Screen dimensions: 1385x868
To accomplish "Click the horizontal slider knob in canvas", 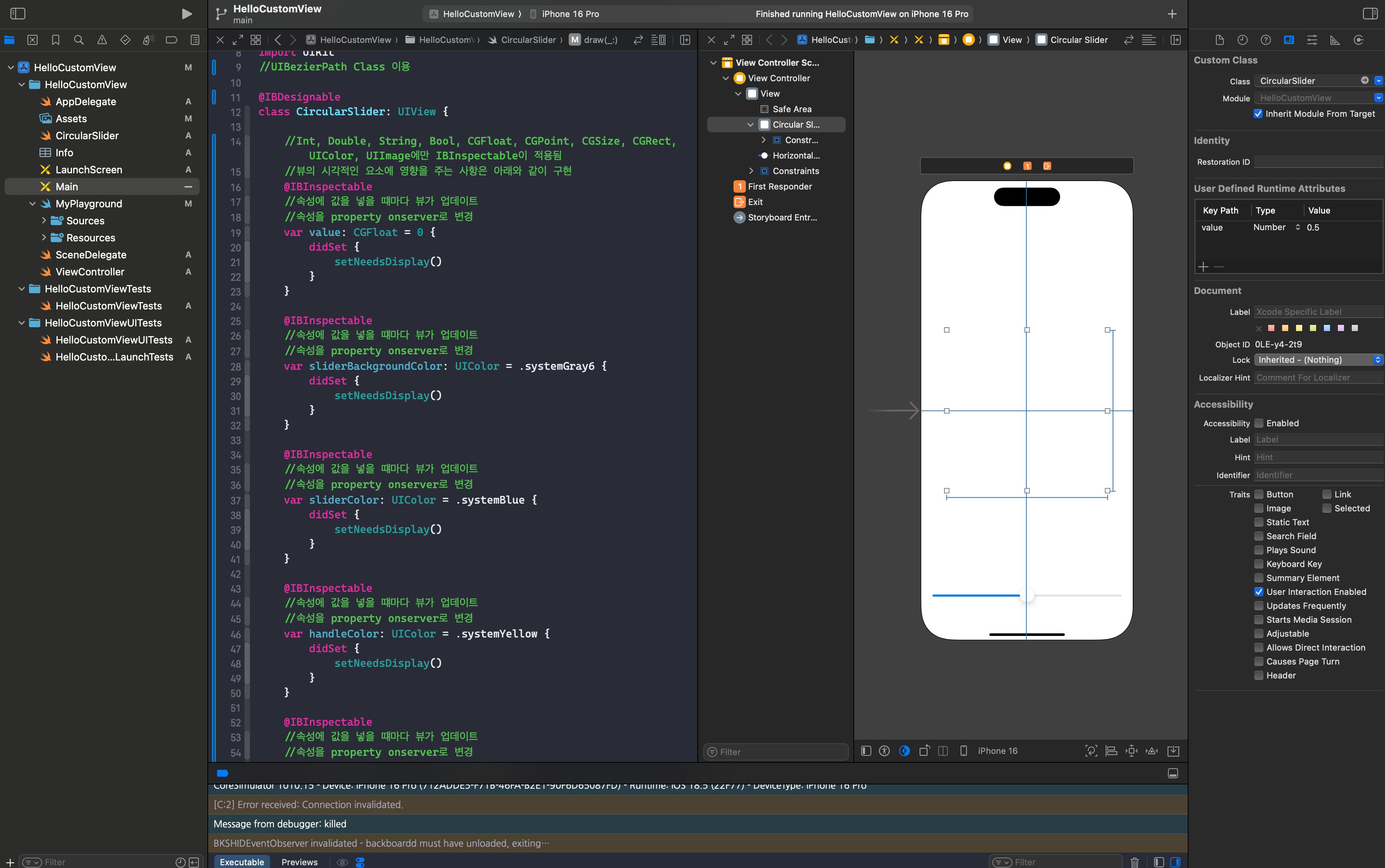I will (x=1027, y=595).
